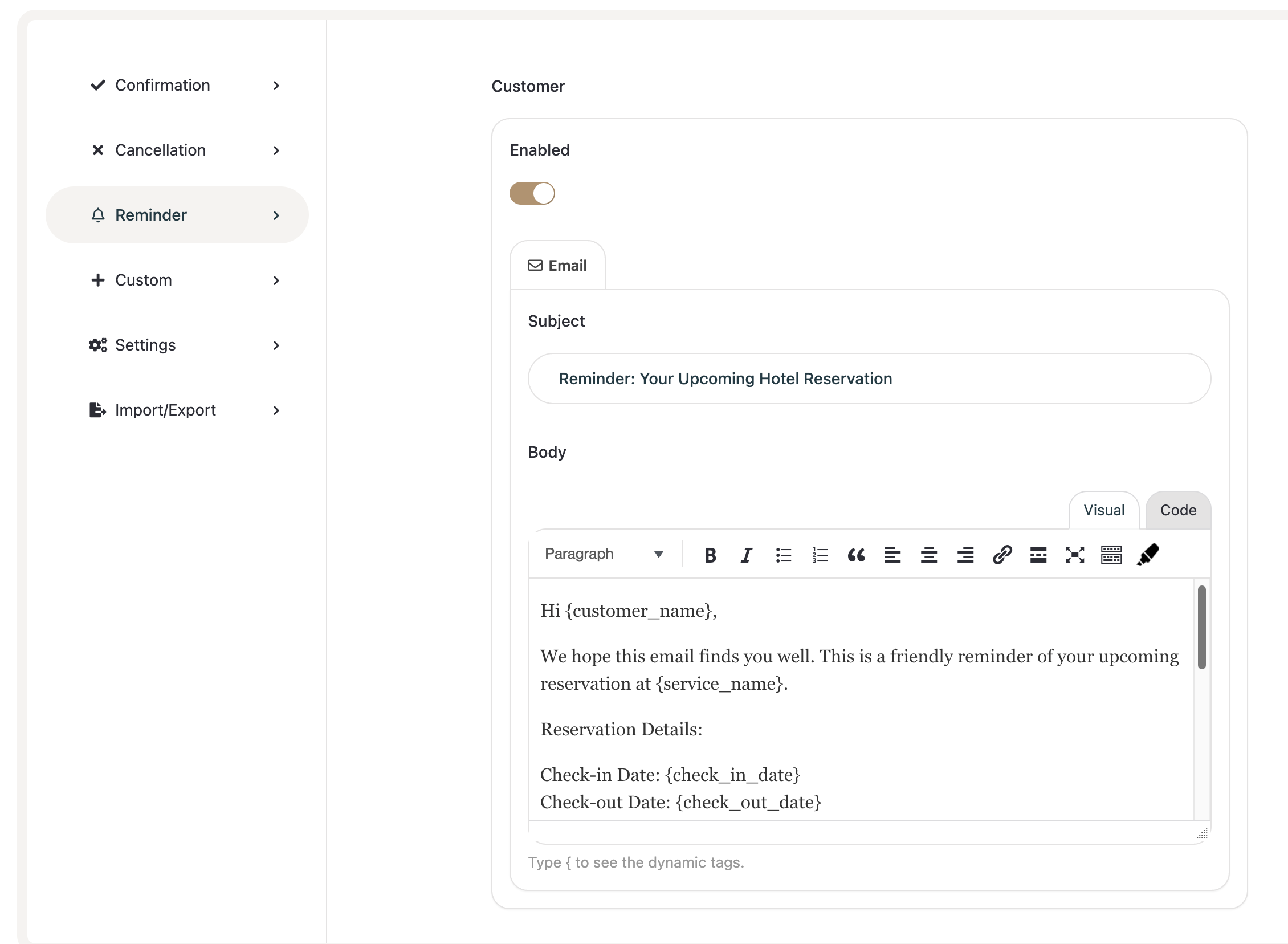
Task: Apply italic formatting in editor
Action: [747, 555]
